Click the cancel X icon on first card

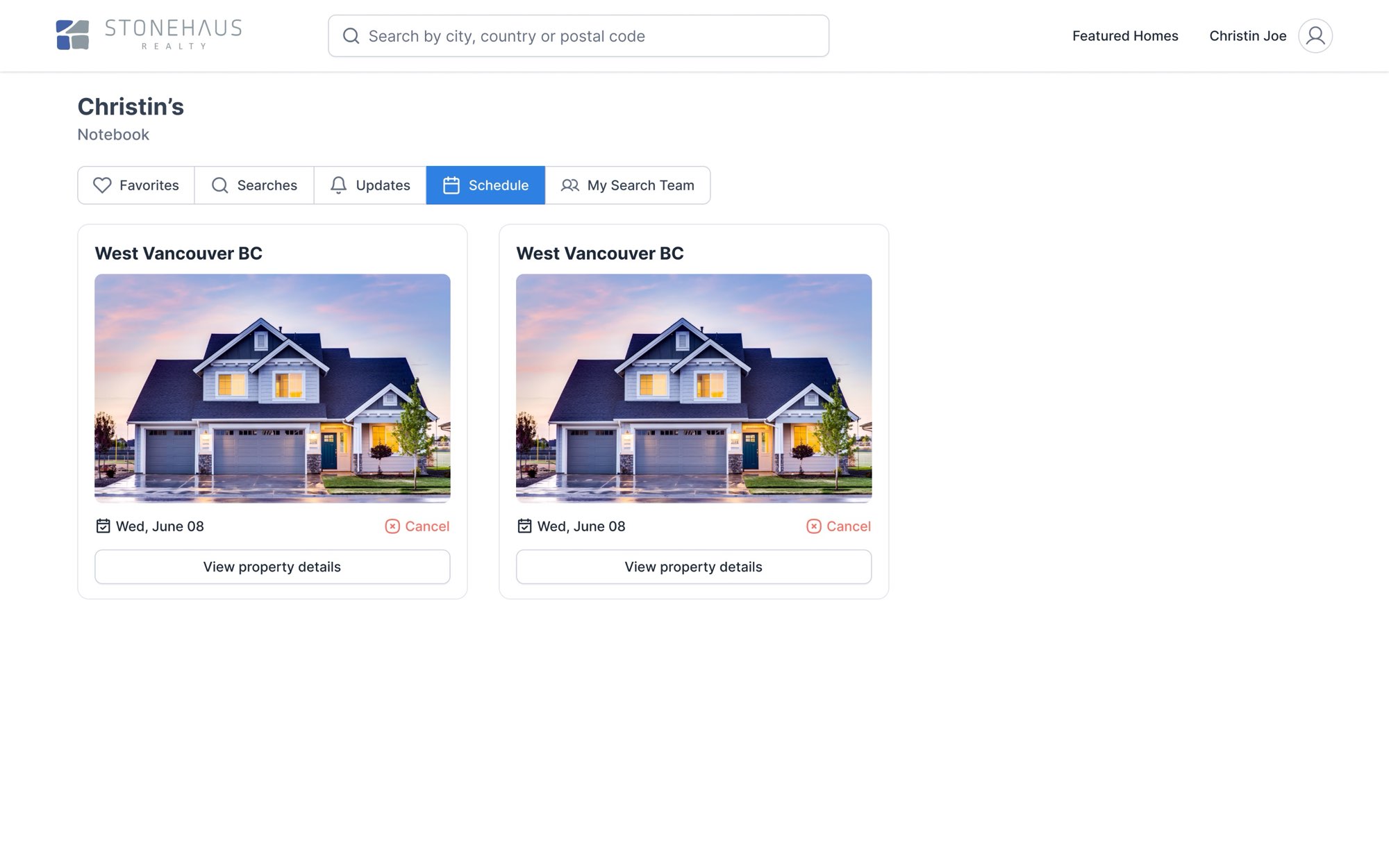coord(392,526)
